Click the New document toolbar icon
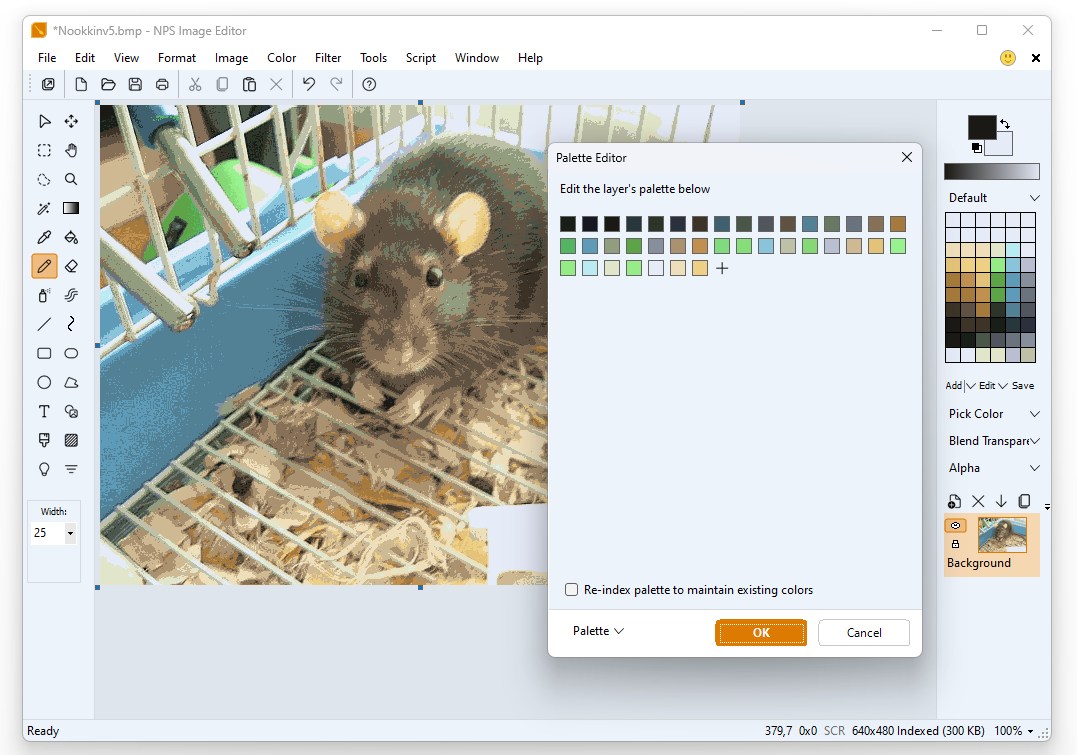 point(81,84)
